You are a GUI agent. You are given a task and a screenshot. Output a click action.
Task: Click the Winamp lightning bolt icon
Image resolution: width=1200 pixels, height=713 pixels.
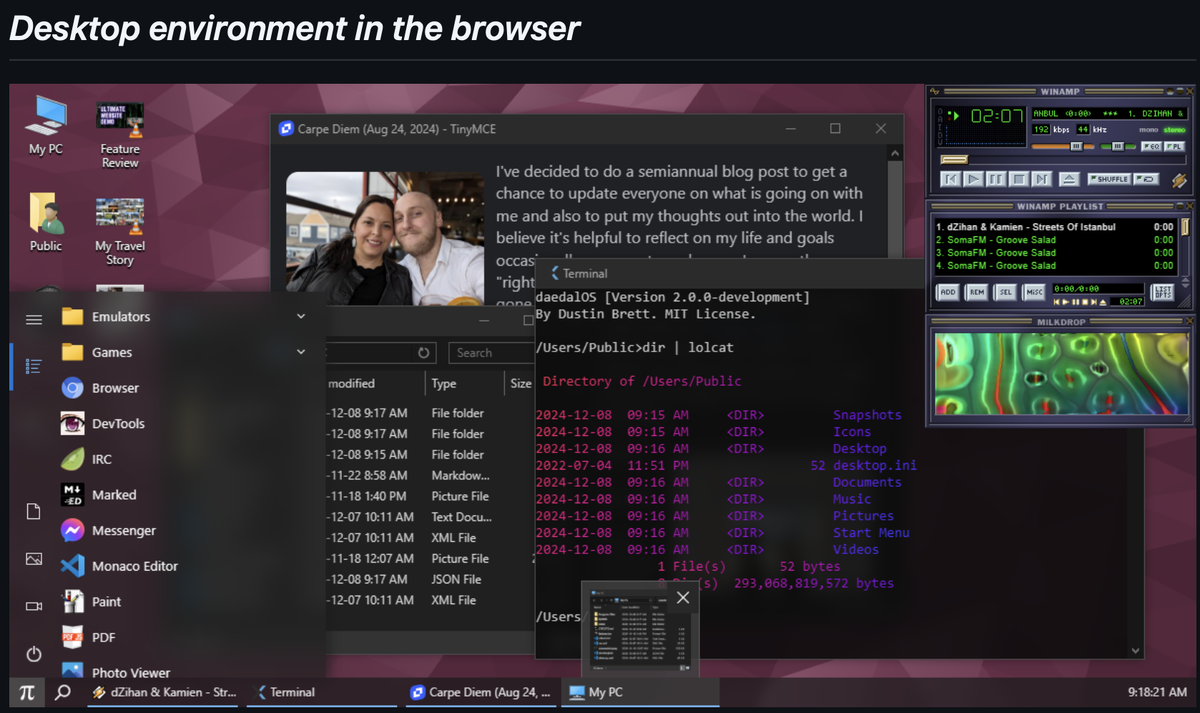pos(1181,178)
